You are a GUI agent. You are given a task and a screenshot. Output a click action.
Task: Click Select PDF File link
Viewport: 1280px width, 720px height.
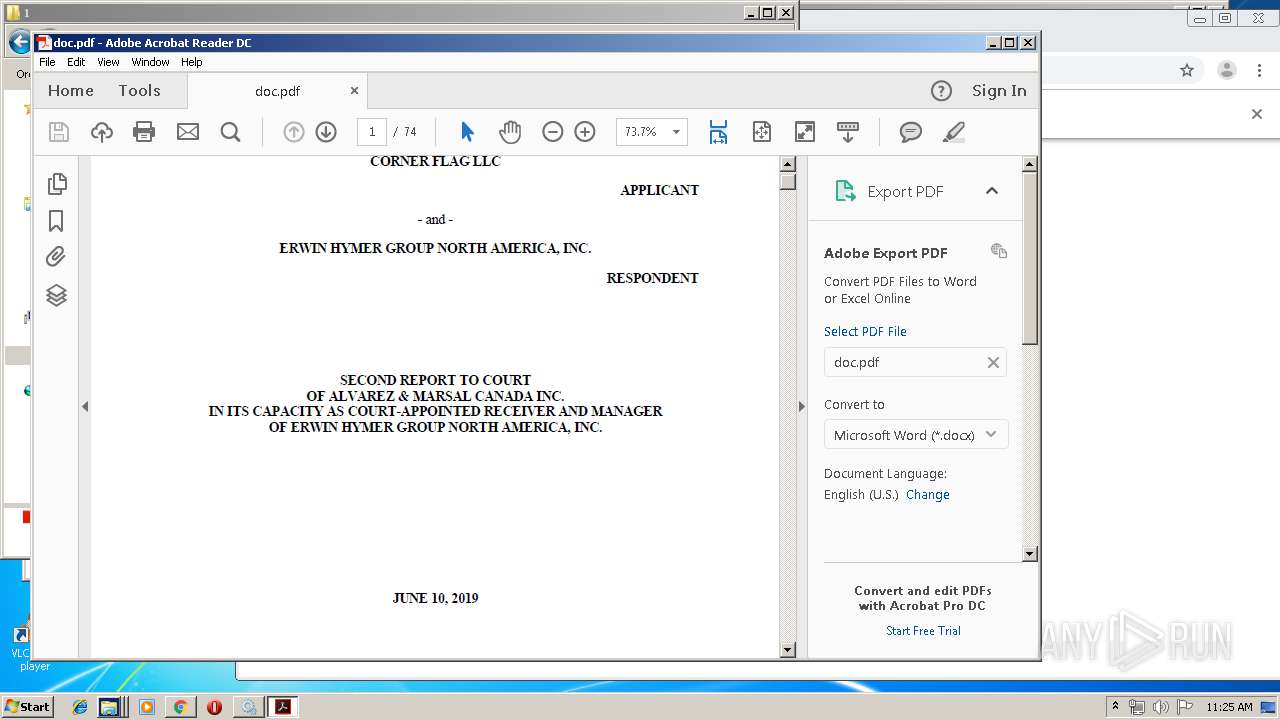pyautogui.click(x=865, y=331)
